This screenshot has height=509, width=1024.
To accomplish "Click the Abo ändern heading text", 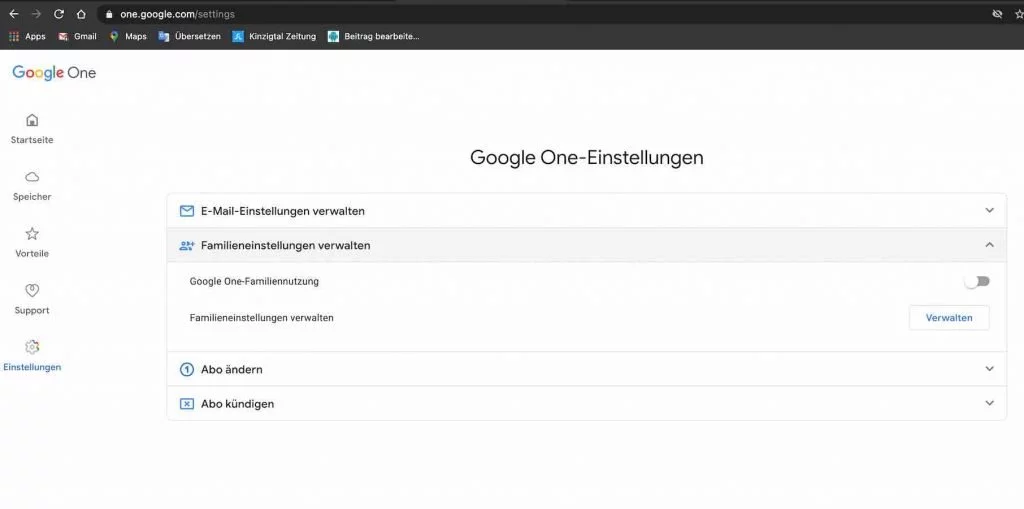I will pos(232,370).
